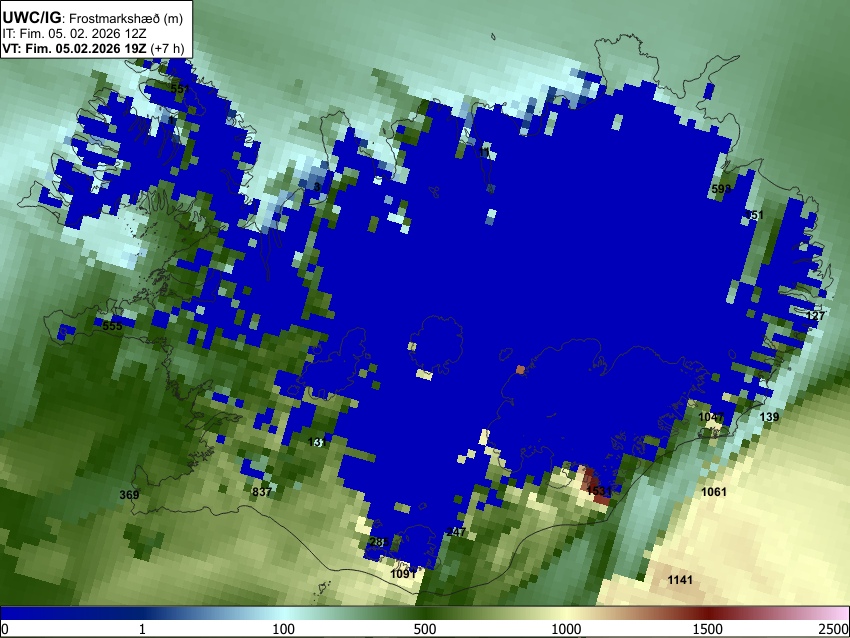Click the '500' tick label on the color scale

[425, 629]
